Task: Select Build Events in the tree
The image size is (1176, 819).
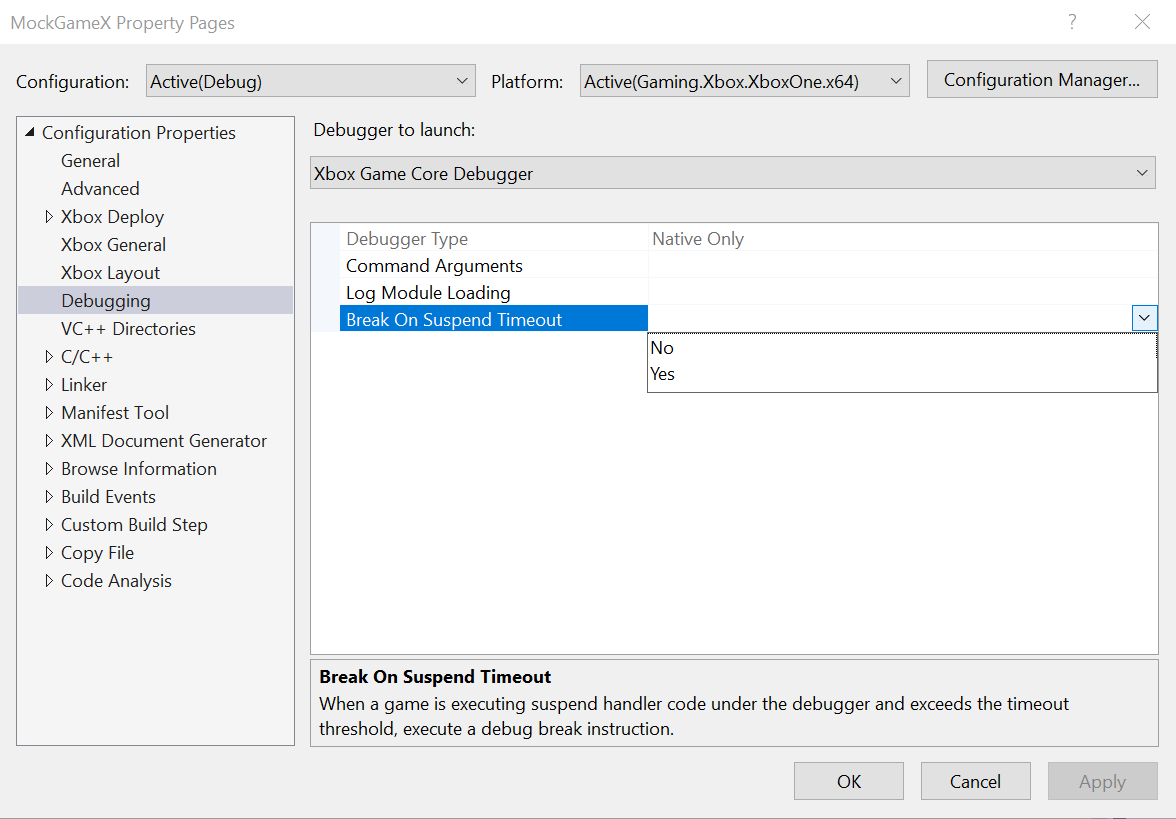Action: pos(108,496)
